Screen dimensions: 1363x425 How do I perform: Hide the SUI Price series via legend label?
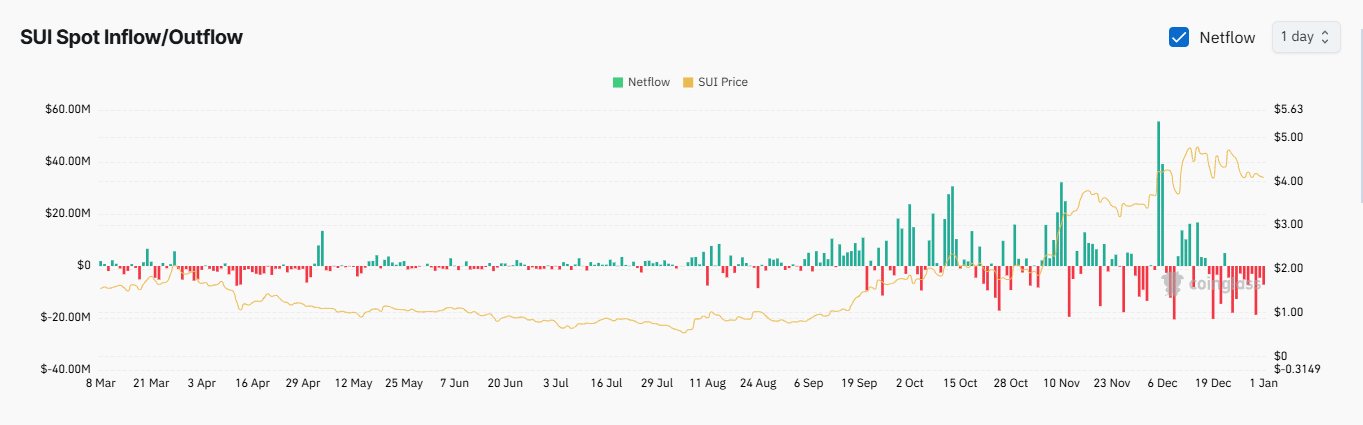(722, 82)
